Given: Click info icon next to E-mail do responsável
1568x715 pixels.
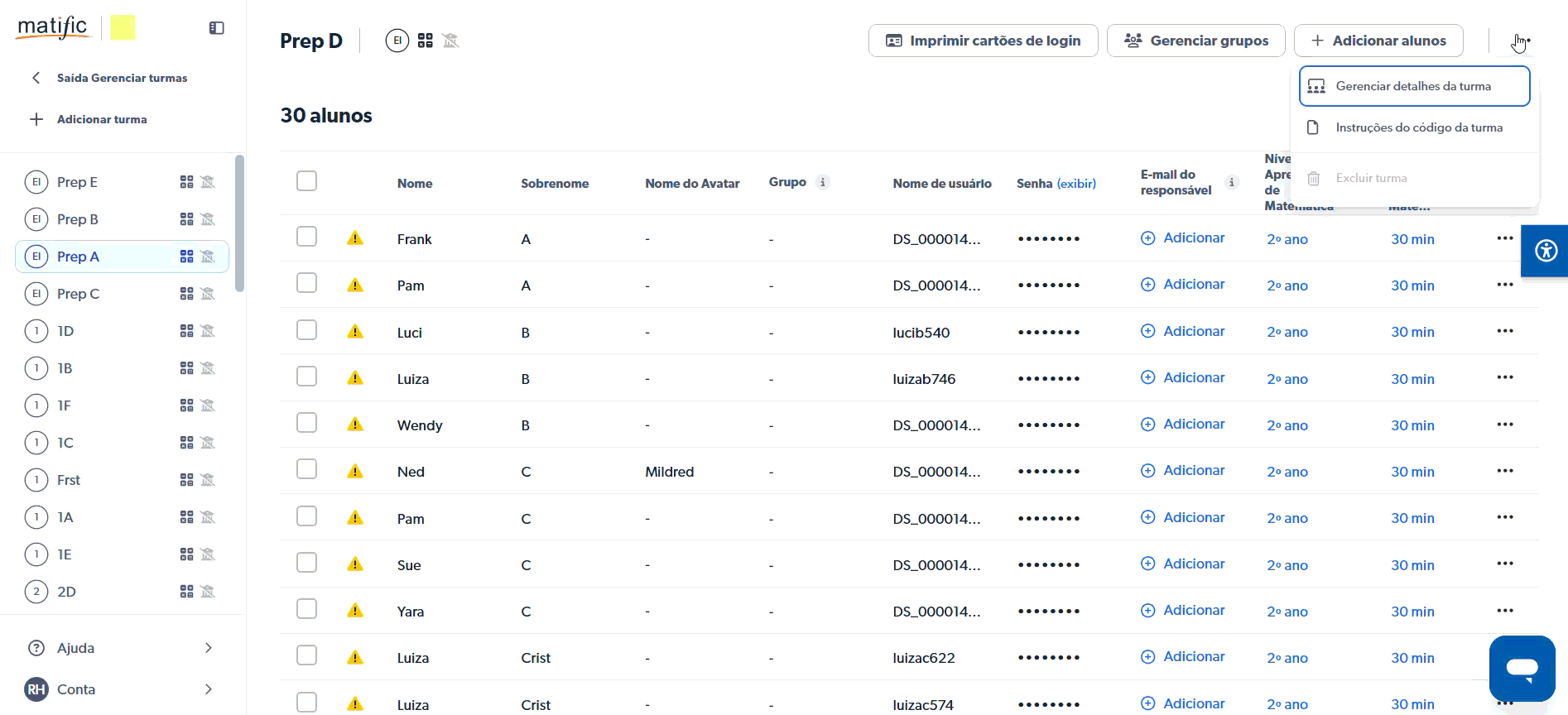Looking at the screenshot, I should [x=1232, y=183].
